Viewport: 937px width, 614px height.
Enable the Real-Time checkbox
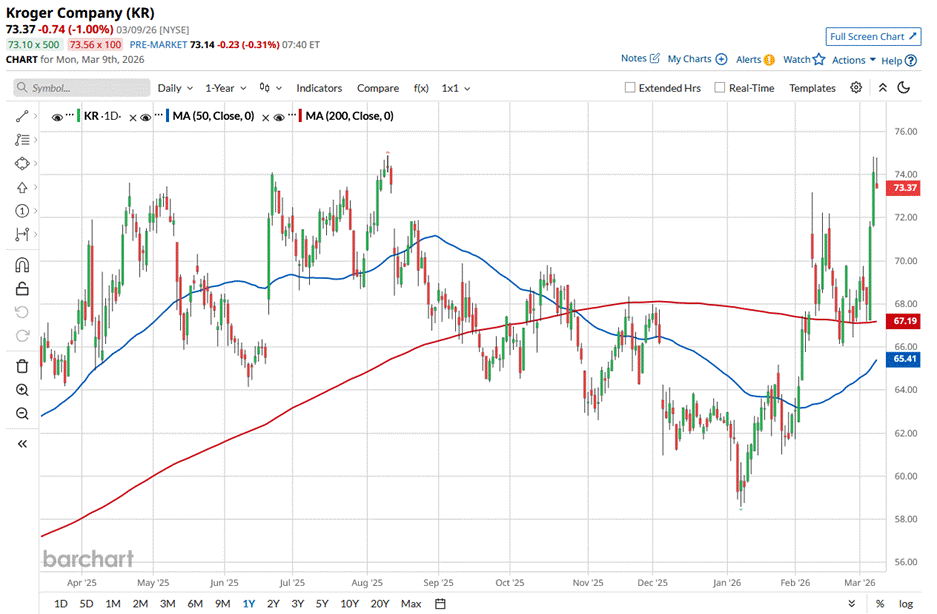(720, 87)
